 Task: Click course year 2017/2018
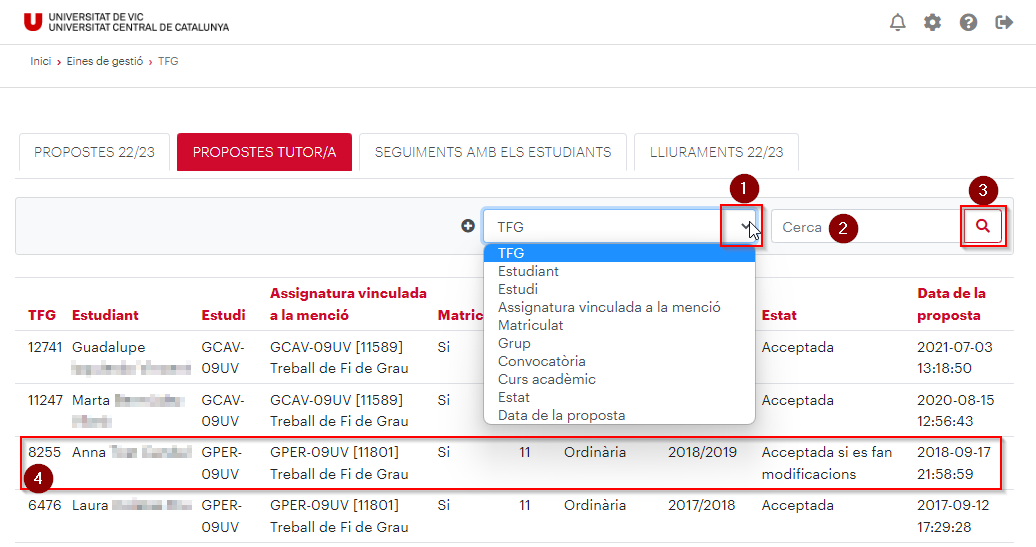pyautogui.click(x=702, y=505)
